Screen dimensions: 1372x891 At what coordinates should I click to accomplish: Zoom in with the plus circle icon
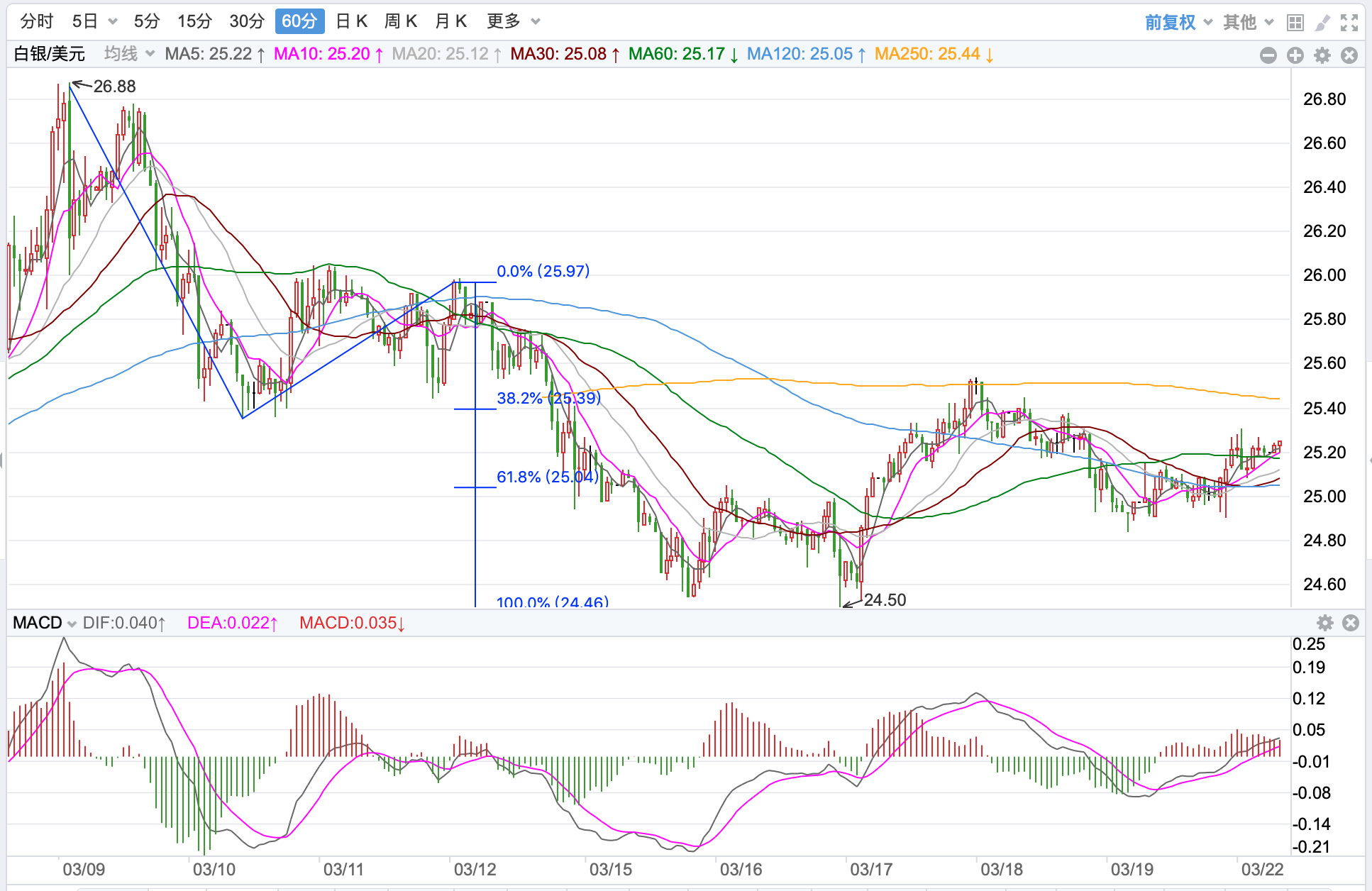tap(1295, 55)
